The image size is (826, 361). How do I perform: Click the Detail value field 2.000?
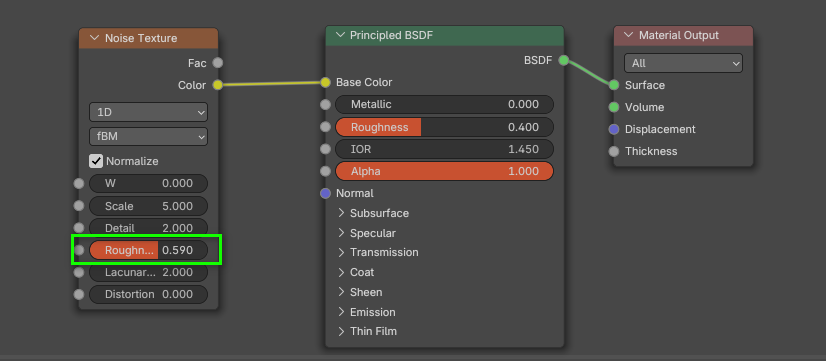(x=149, y=228)
